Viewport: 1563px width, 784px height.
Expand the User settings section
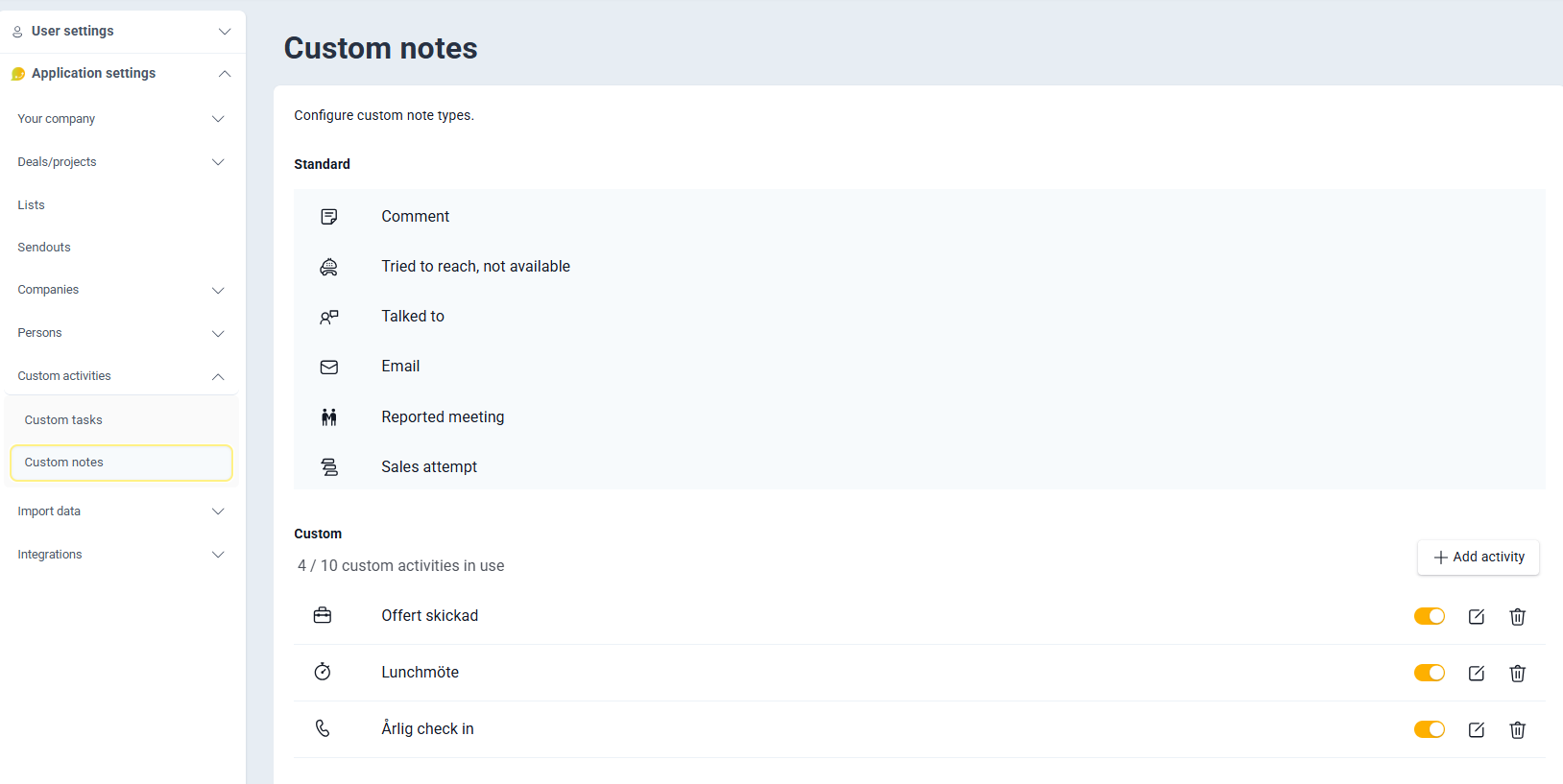pyautogui.click(x=122, y=32)
